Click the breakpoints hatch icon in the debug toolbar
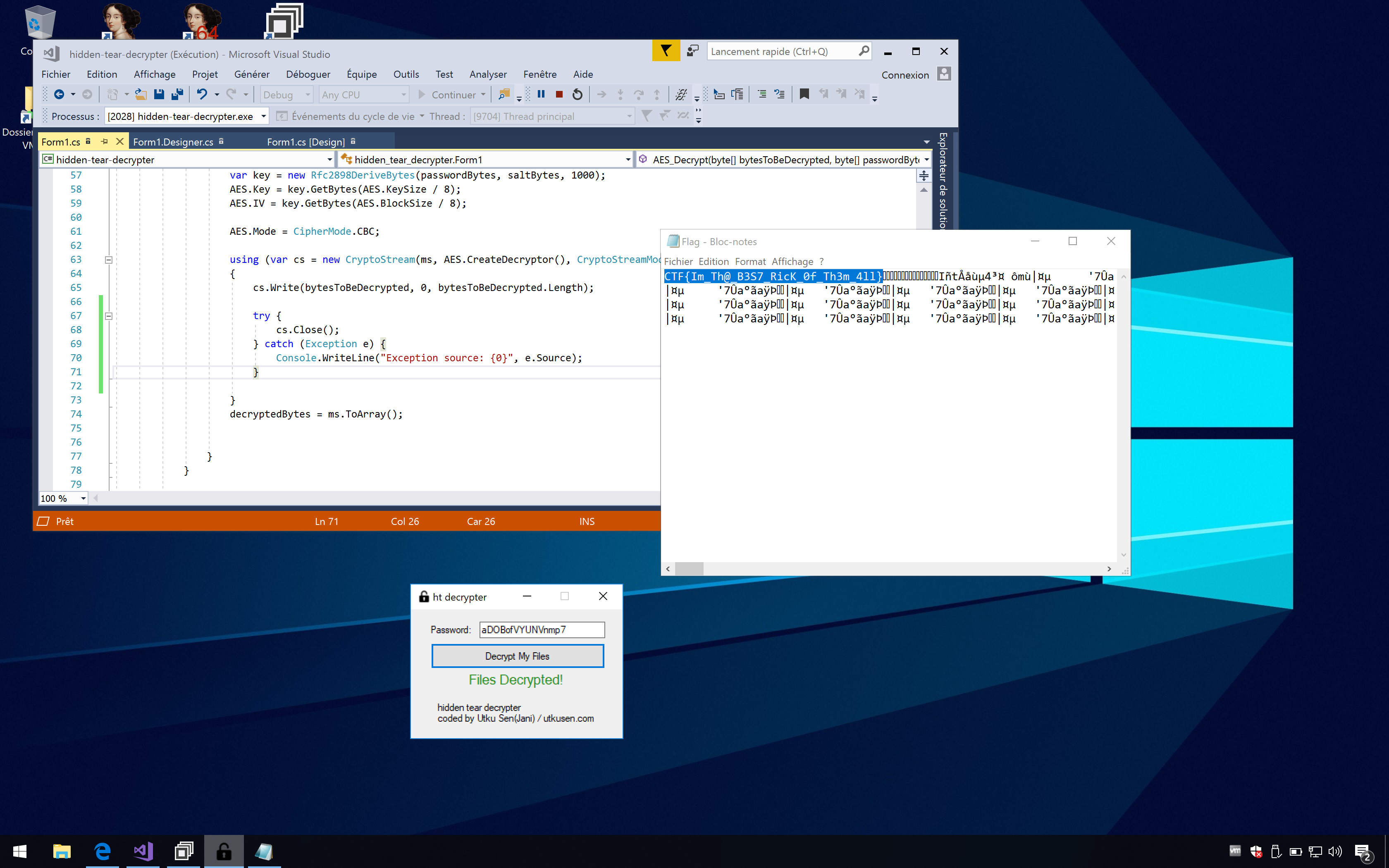The image size is (1389, 868). pos(681,94)
